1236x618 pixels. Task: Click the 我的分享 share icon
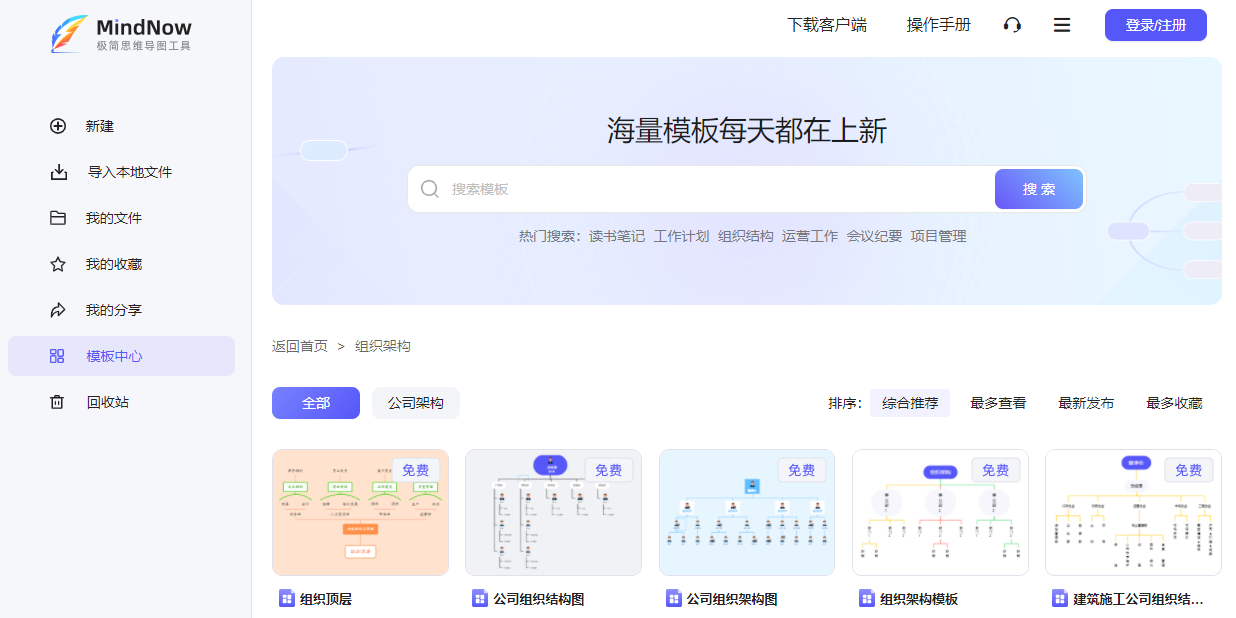pos(57,310)
